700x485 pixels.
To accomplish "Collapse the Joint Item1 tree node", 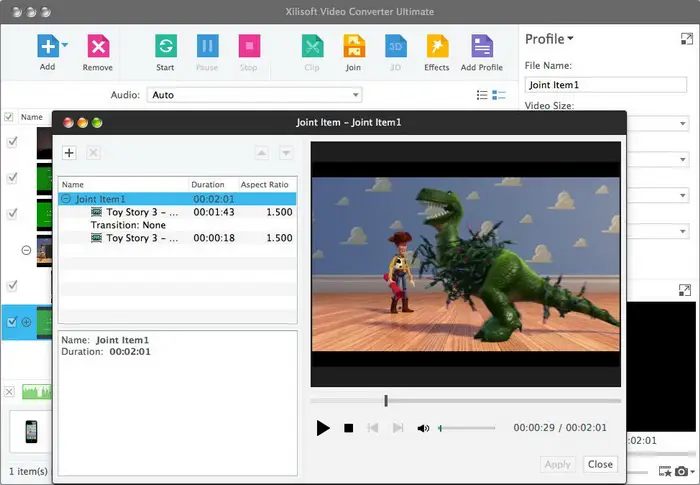I will pyautogui.click(x=66, y=199).
